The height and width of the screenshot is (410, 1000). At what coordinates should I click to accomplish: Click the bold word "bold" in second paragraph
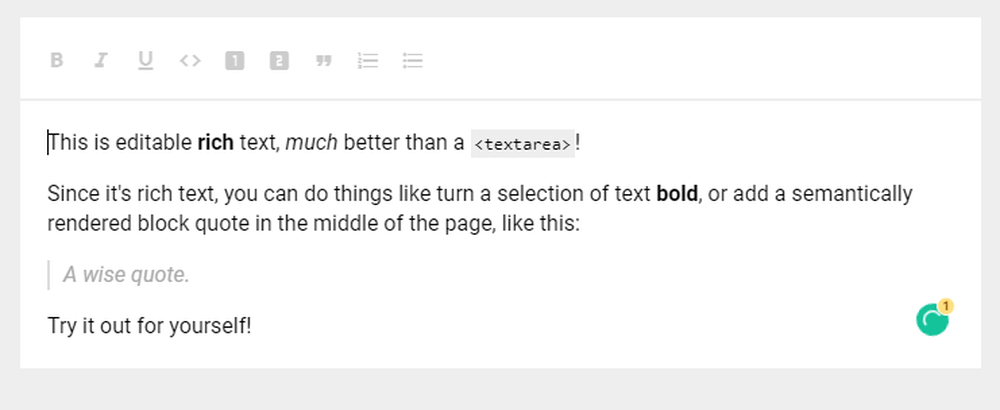677,193
